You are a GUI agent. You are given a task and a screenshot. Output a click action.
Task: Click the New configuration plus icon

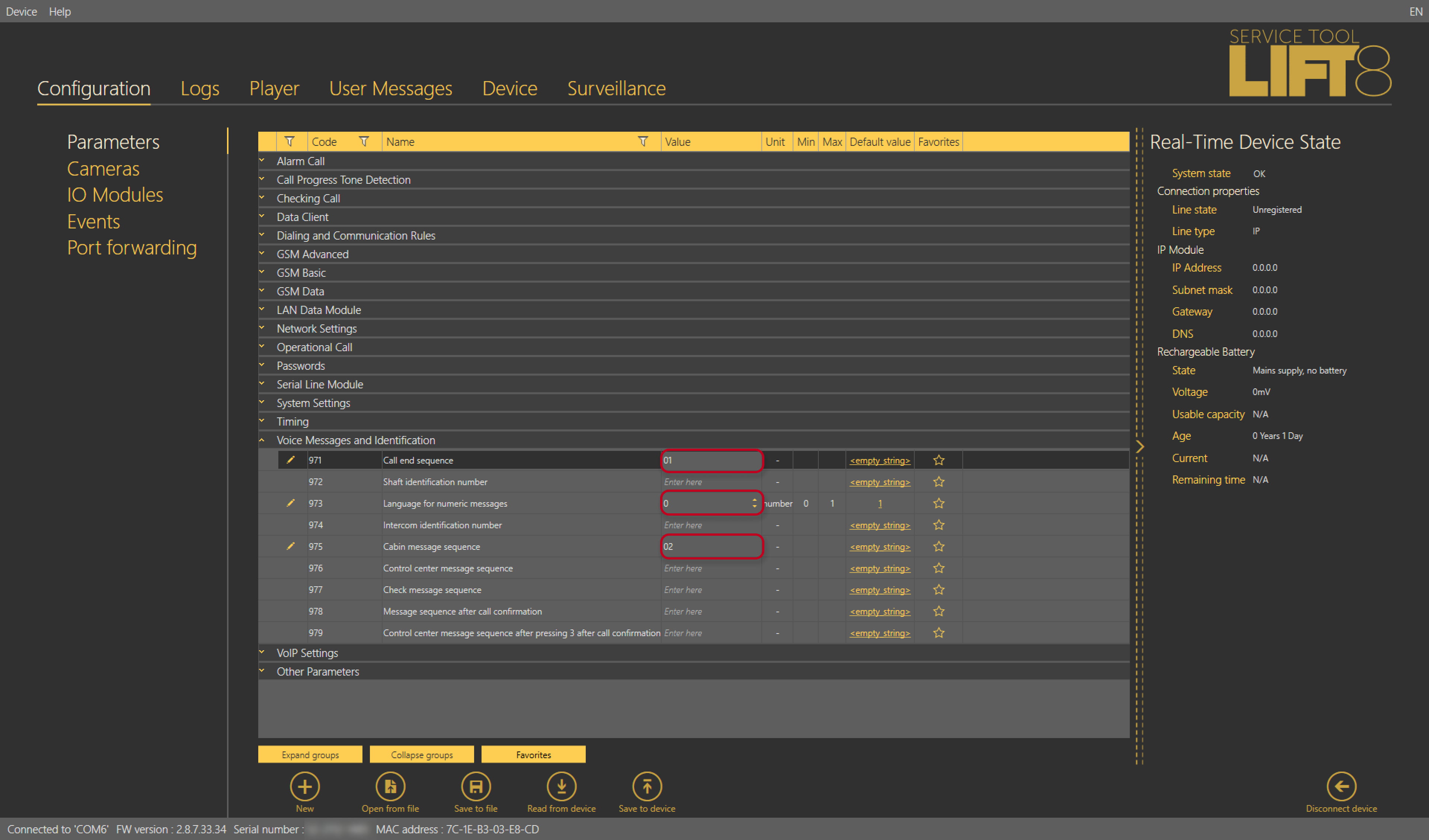pyautogui.click(x=304, y=787)
